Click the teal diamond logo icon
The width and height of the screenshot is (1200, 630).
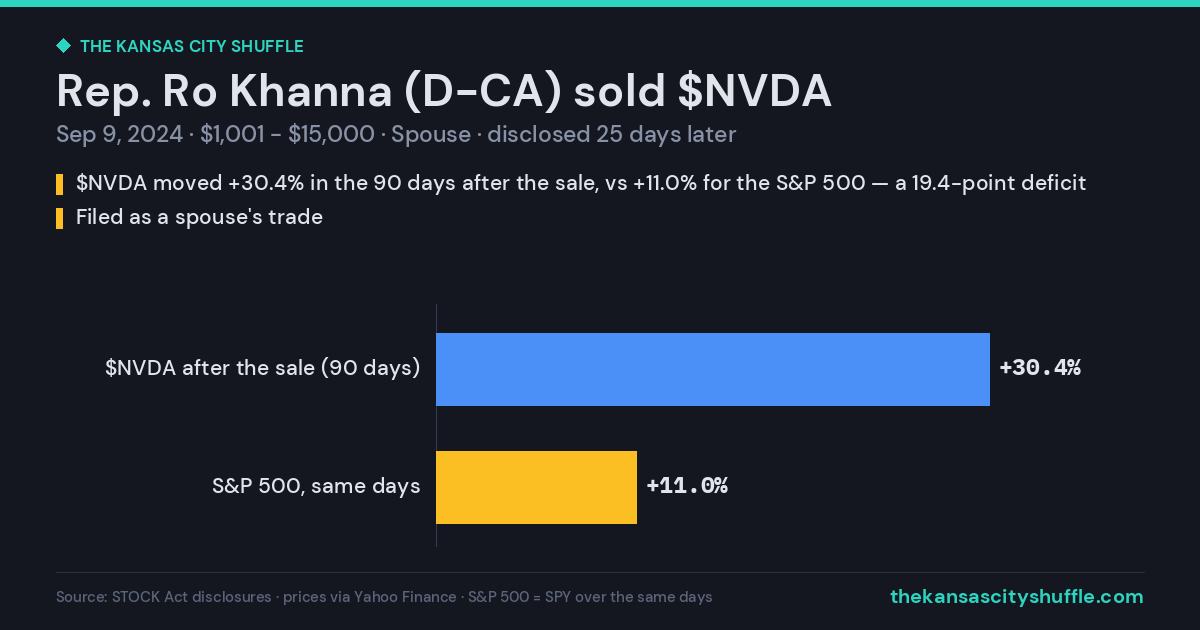click(63, 46)
